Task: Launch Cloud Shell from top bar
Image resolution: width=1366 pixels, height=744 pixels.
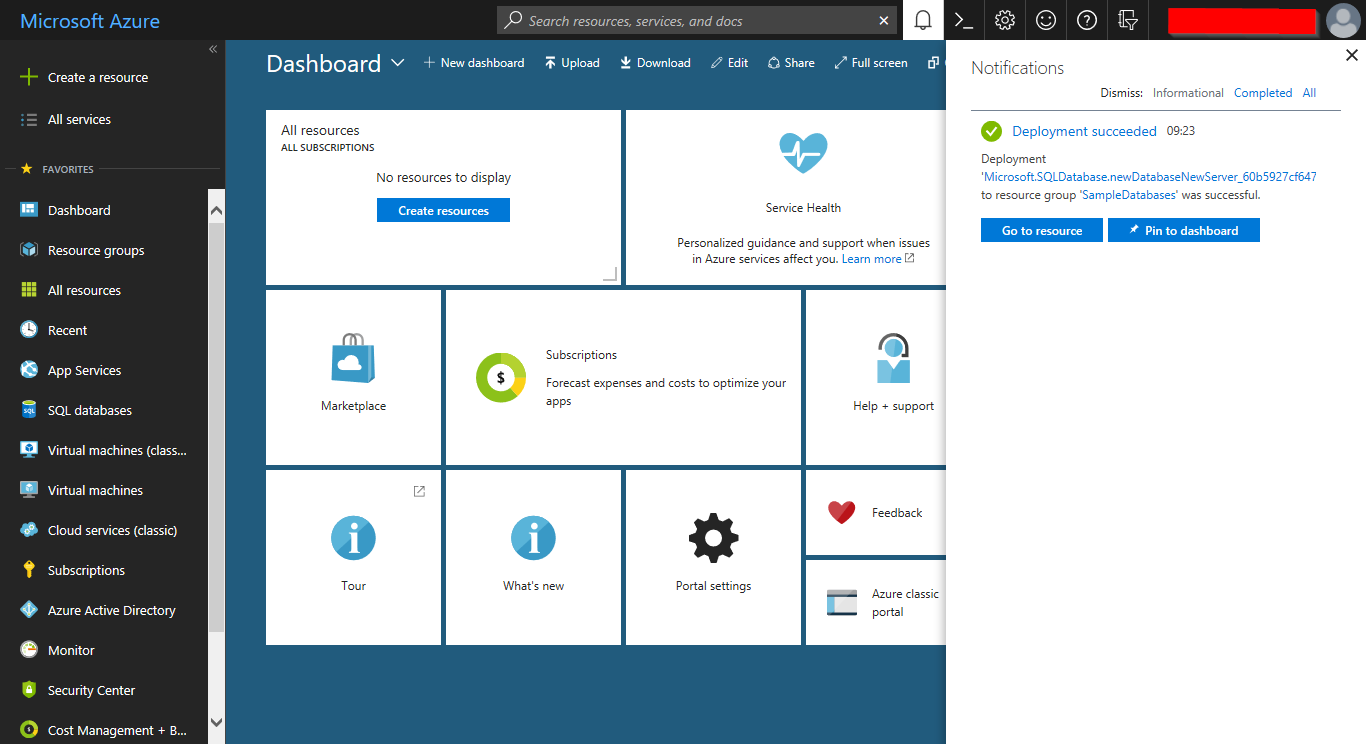Action: pos(964,20)
